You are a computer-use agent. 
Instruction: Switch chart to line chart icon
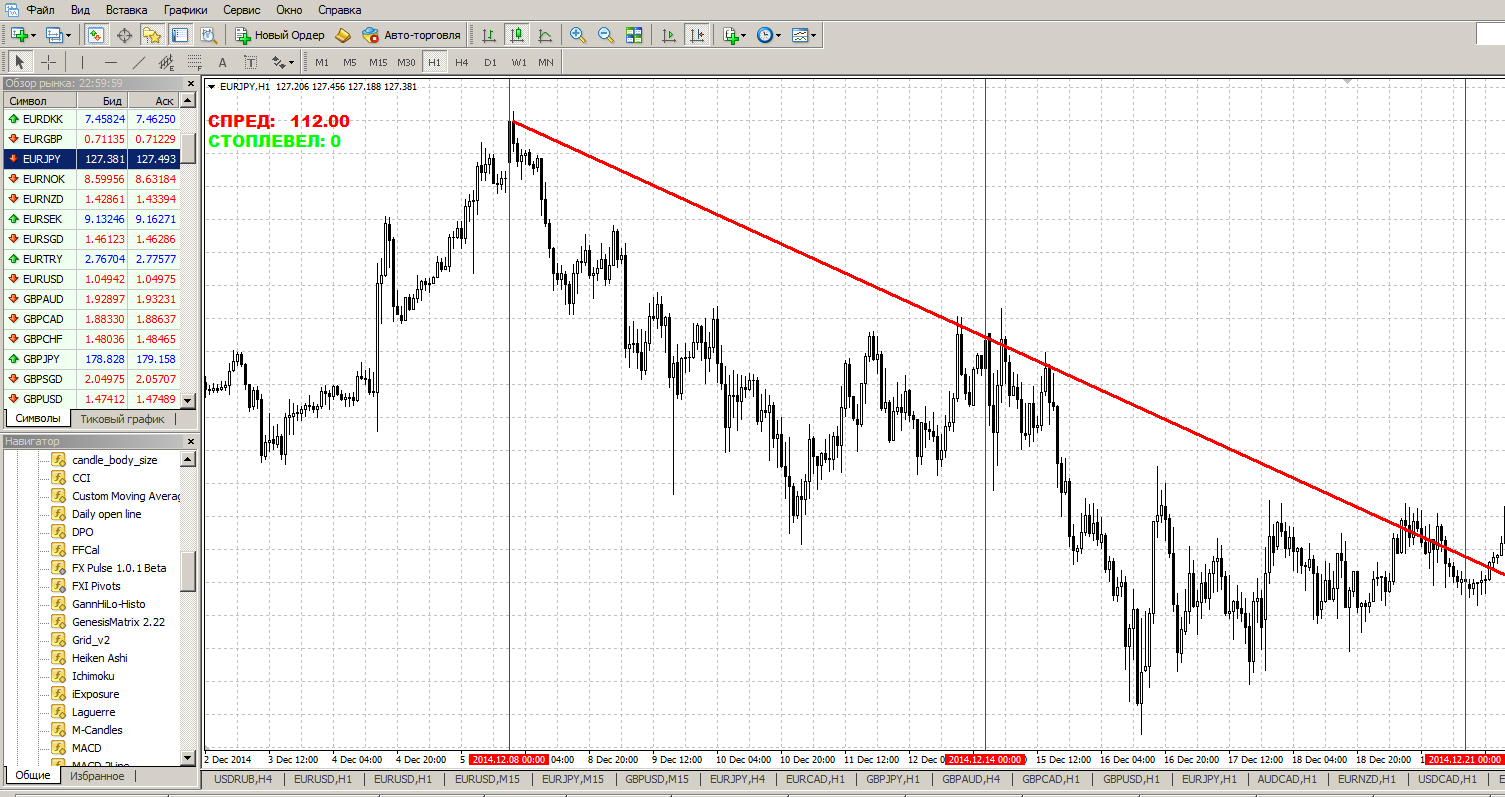tap(545, 35)
